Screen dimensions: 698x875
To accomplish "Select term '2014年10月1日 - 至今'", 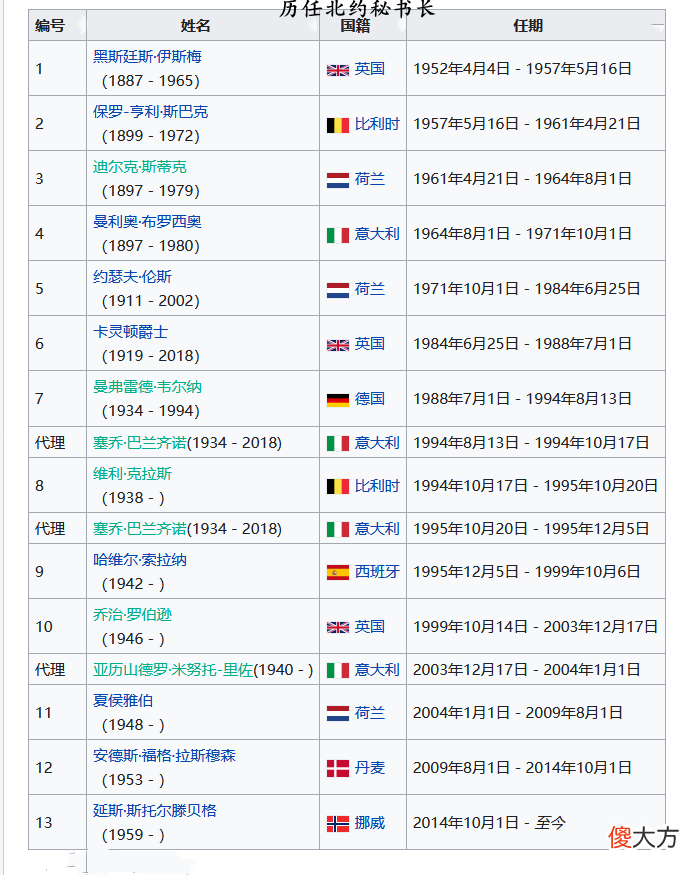I will pyautogui.click(x=489, y=823).
